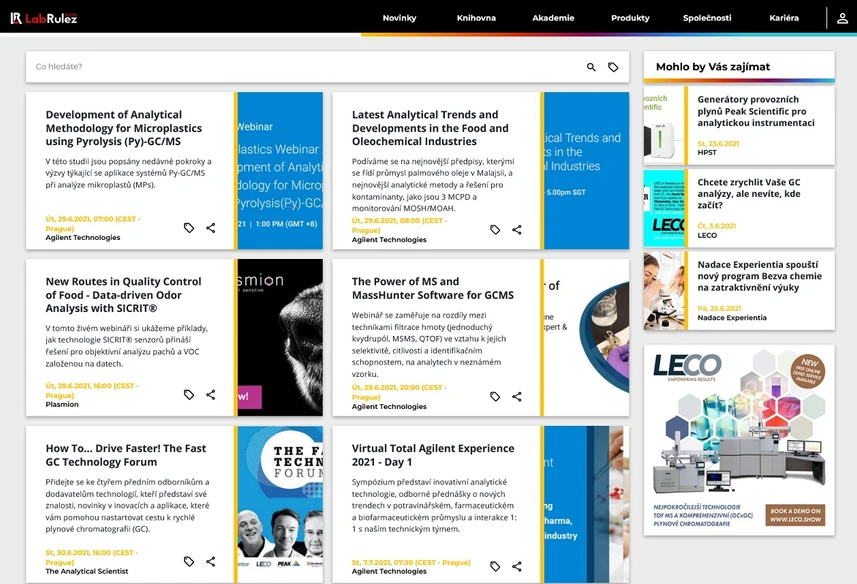Click 'Plasmion' company name
The width and height of the screenshot is (857, 584).
pyautogui.click(x=62, y=405)
